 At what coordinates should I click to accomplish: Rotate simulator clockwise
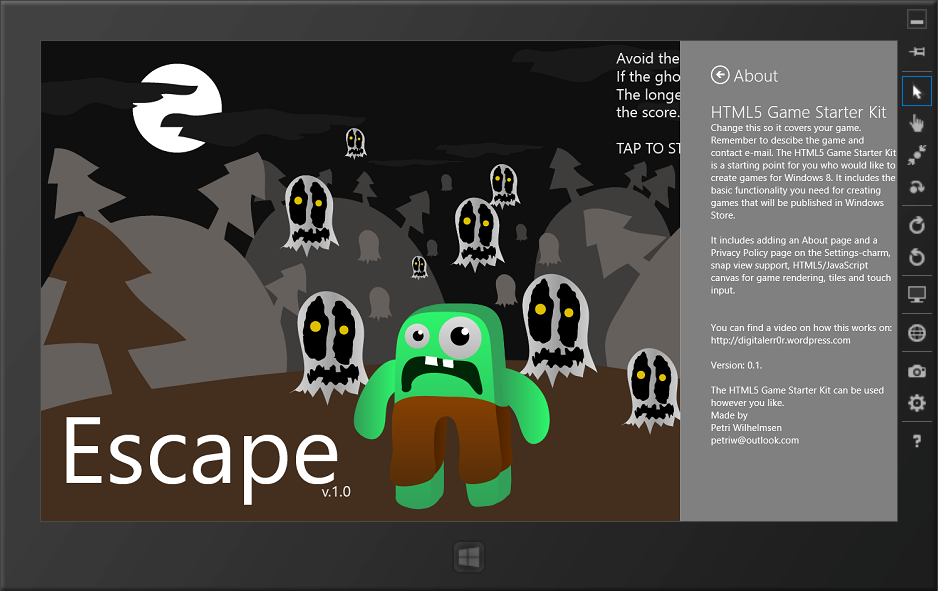916,226
